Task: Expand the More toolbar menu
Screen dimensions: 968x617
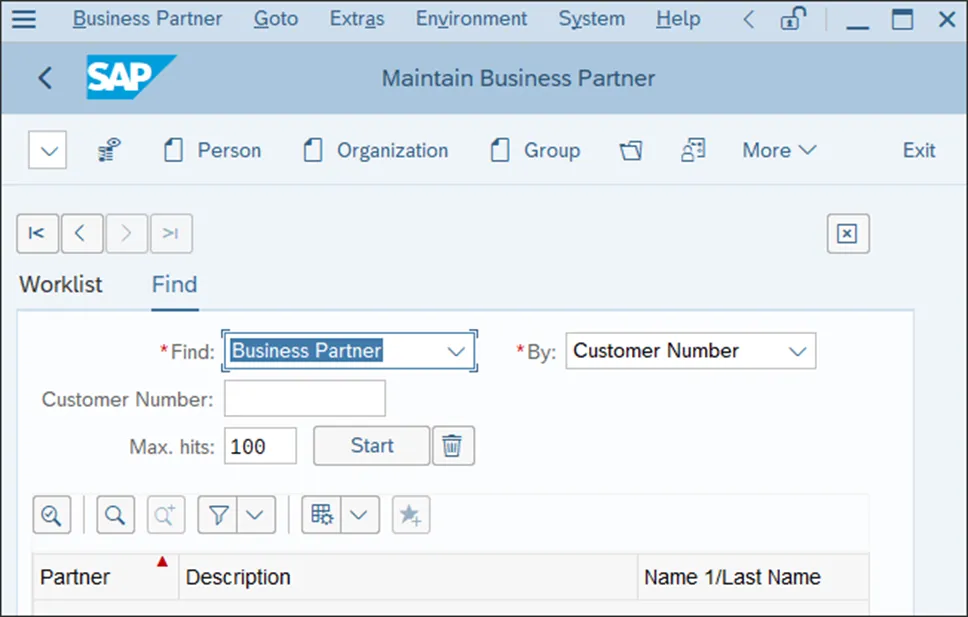Action: coord(779,150)
